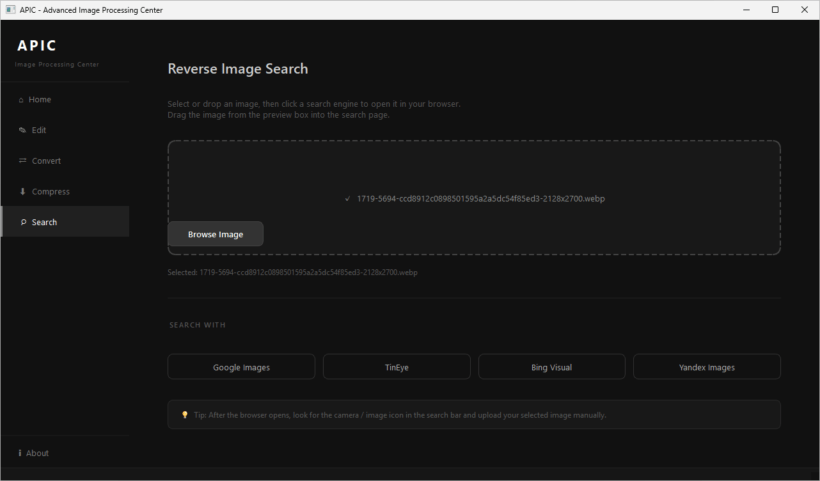Click the Reverse Image Search heading
820x481 pixels.
[238, 68]
